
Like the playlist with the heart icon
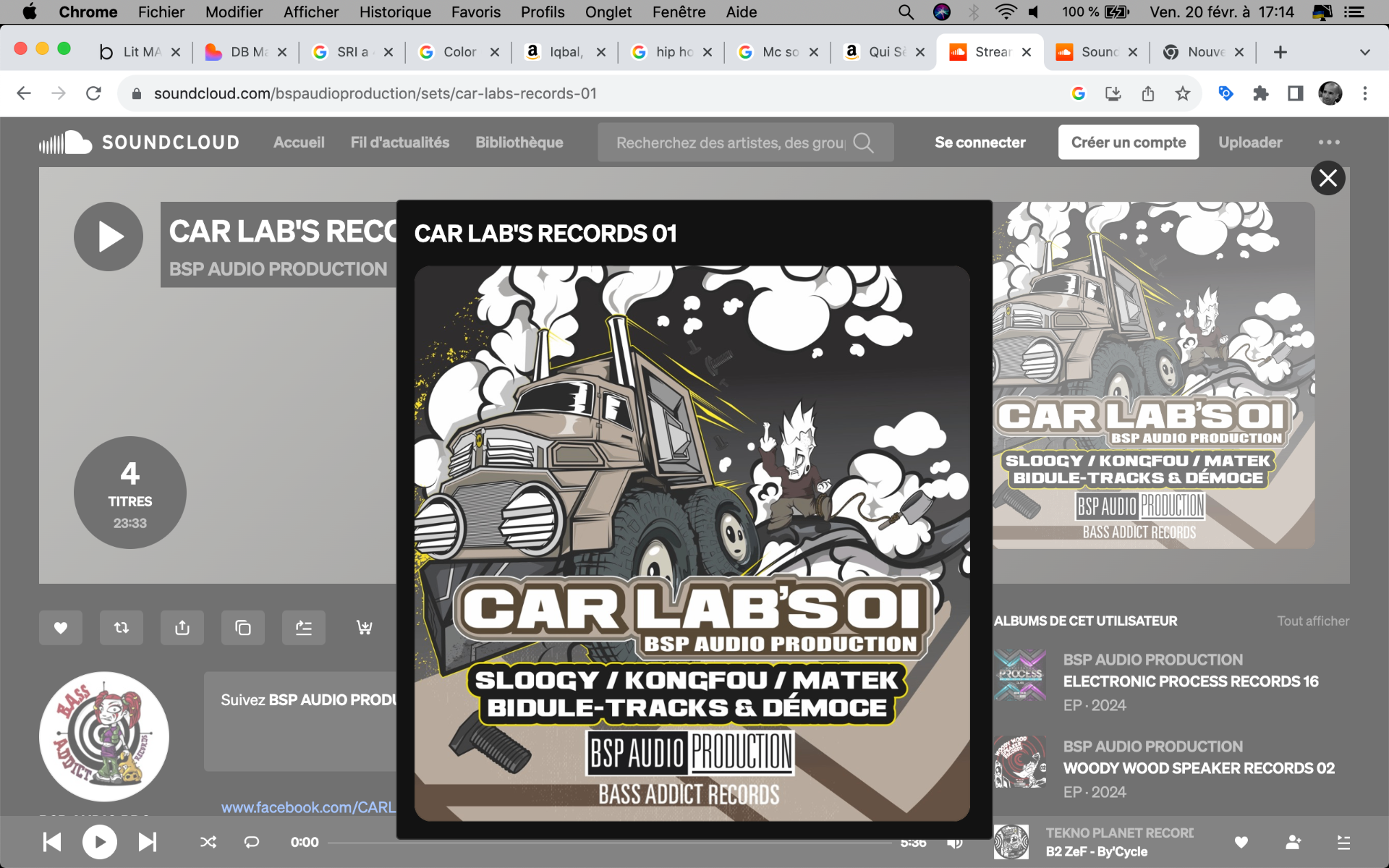(x=61, y=628)
